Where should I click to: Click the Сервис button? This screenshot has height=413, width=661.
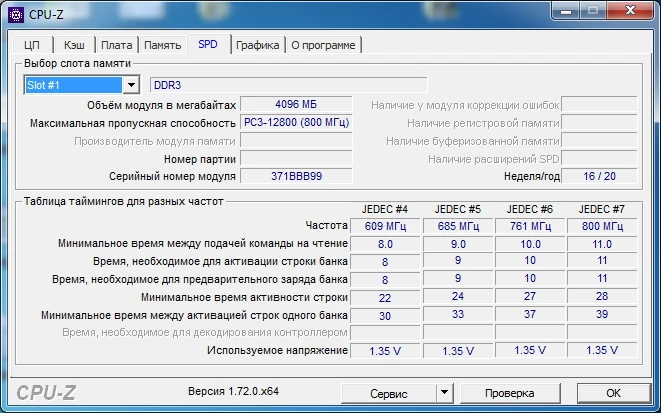coord(389,393)
